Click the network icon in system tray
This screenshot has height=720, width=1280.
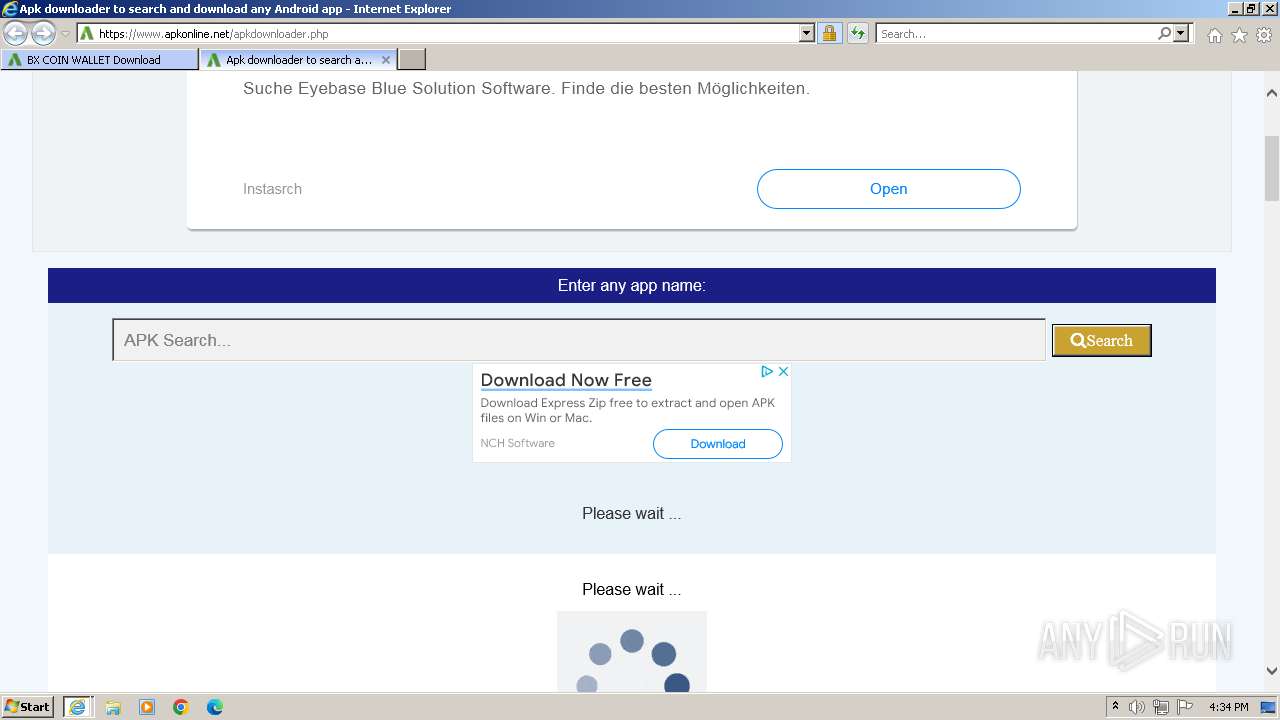1161,707
